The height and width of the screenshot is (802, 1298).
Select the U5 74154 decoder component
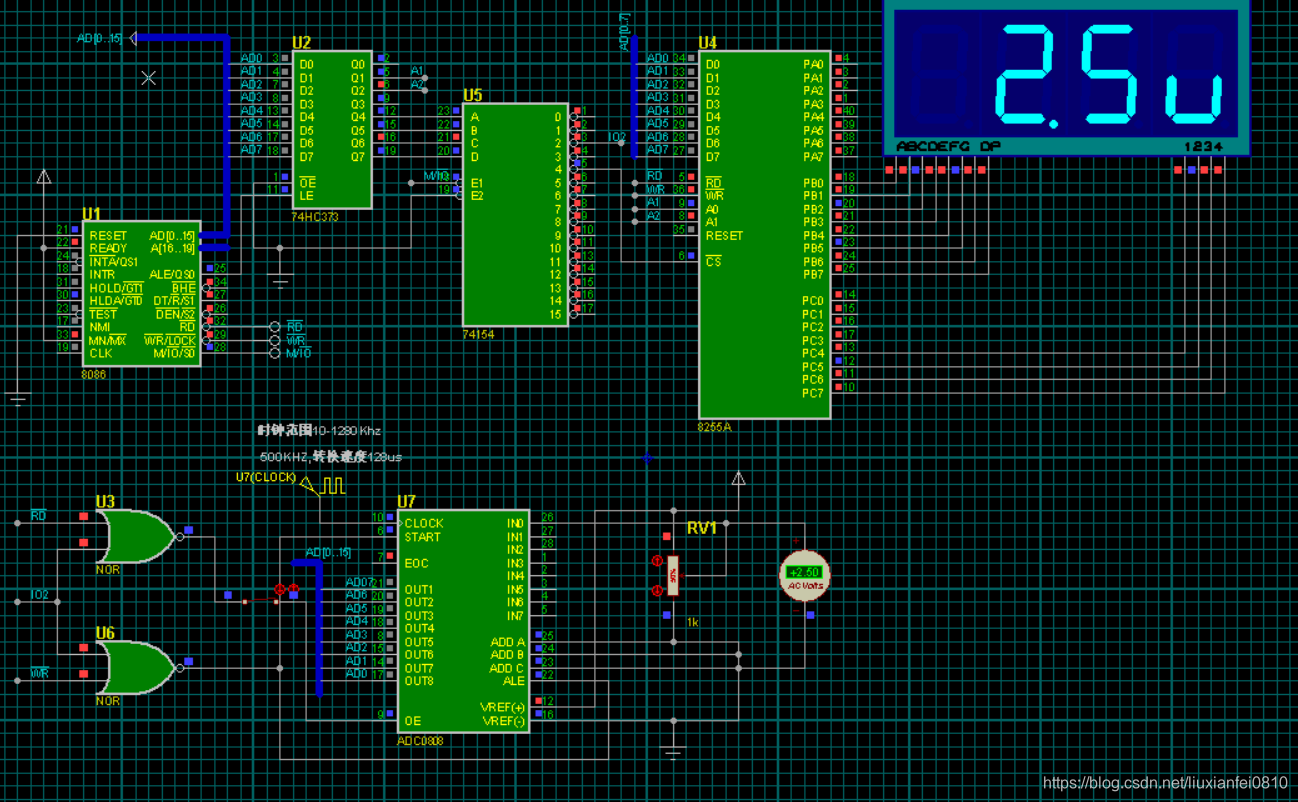click(516, 215)
